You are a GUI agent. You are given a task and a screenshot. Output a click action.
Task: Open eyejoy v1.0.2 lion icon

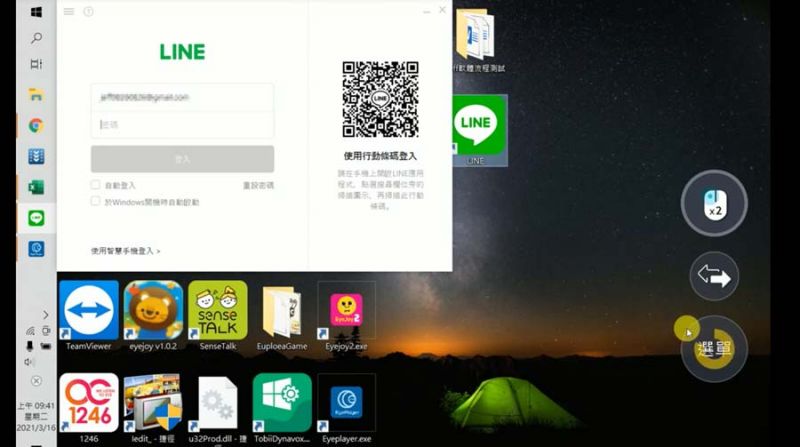(x=153, y=311)
